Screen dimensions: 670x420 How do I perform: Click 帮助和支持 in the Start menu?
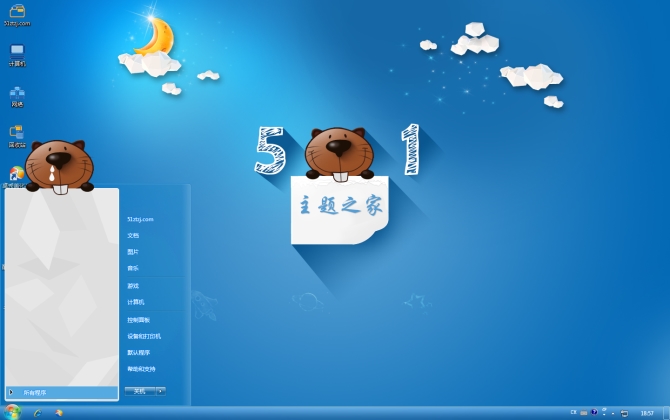click(141, 369)
